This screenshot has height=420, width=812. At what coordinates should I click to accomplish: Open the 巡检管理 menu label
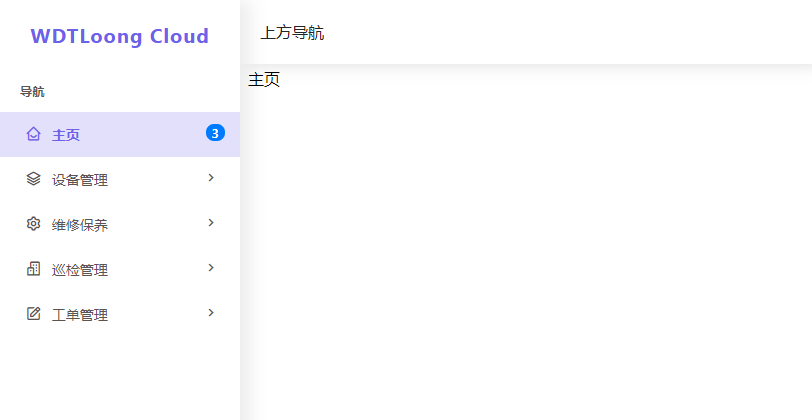click(80, 270)
